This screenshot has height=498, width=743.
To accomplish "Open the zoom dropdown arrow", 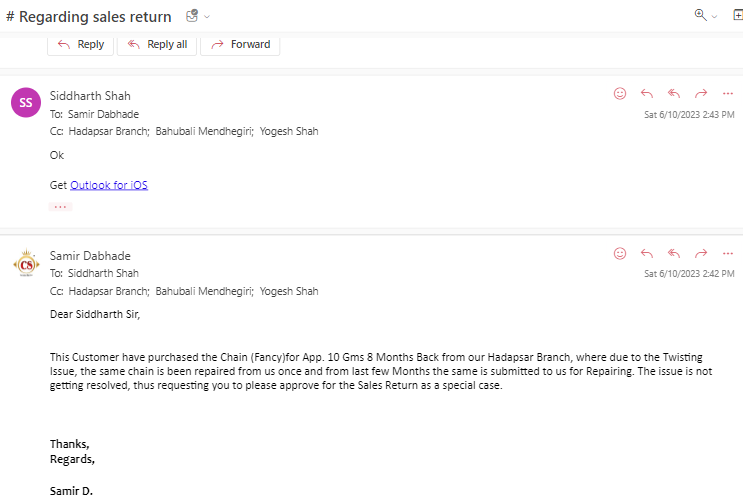I will [x=714, y=17].
